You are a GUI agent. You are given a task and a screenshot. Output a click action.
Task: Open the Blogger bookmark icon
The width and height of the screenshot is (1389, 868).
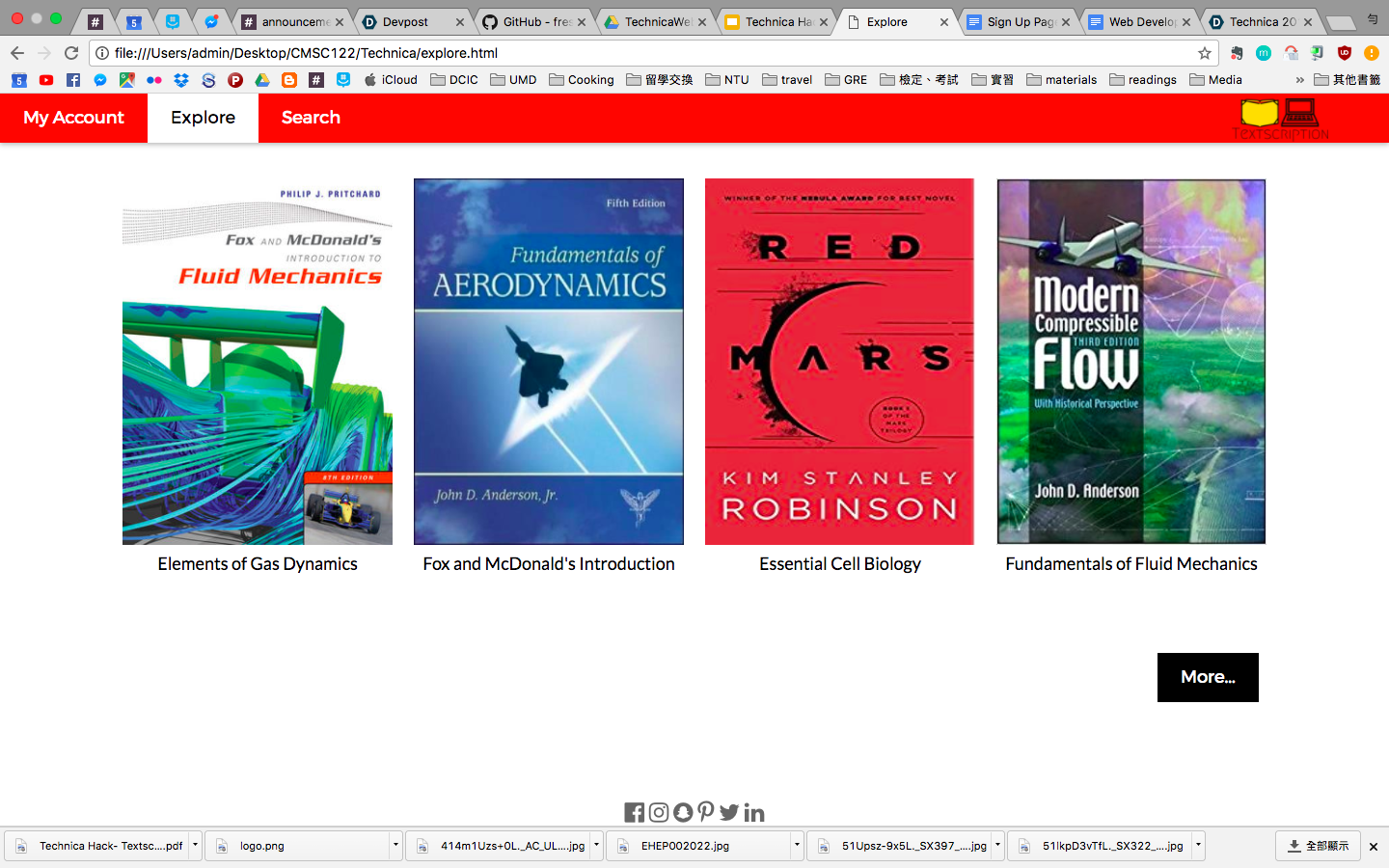tap(289, 80)
